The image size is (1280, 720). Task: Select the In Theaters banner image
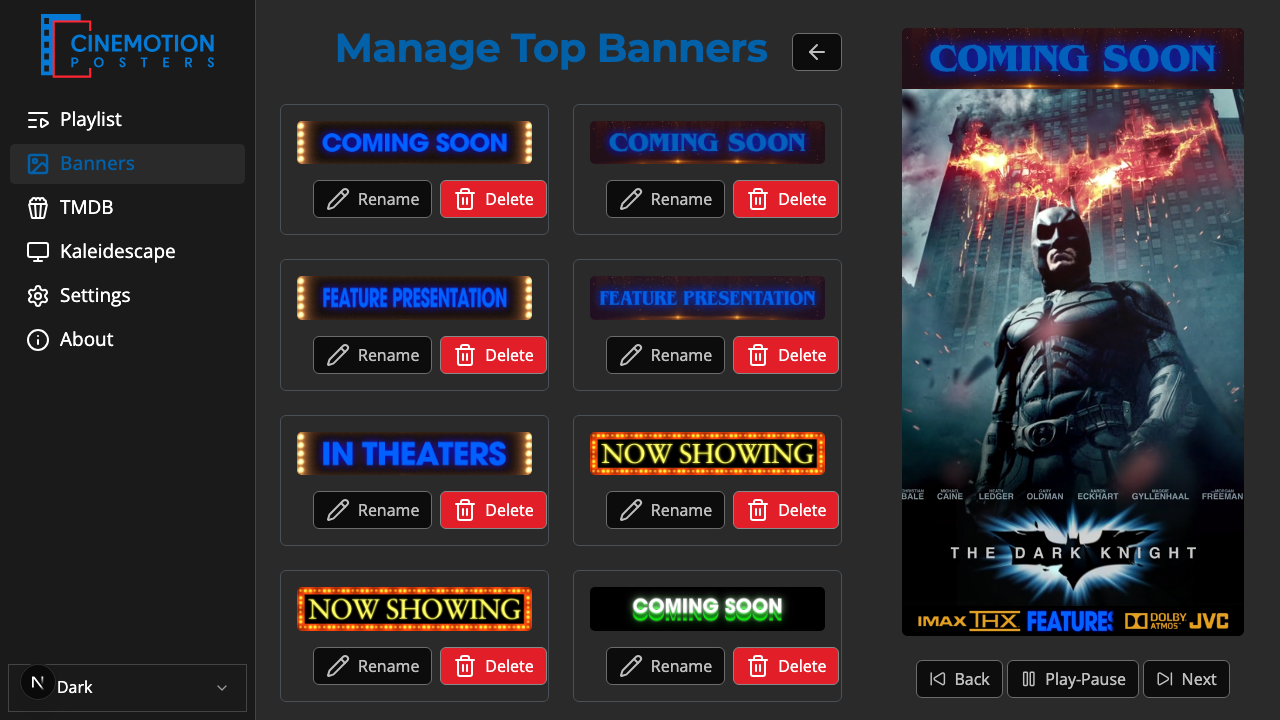pyautogui.click(x=414, y=454)
